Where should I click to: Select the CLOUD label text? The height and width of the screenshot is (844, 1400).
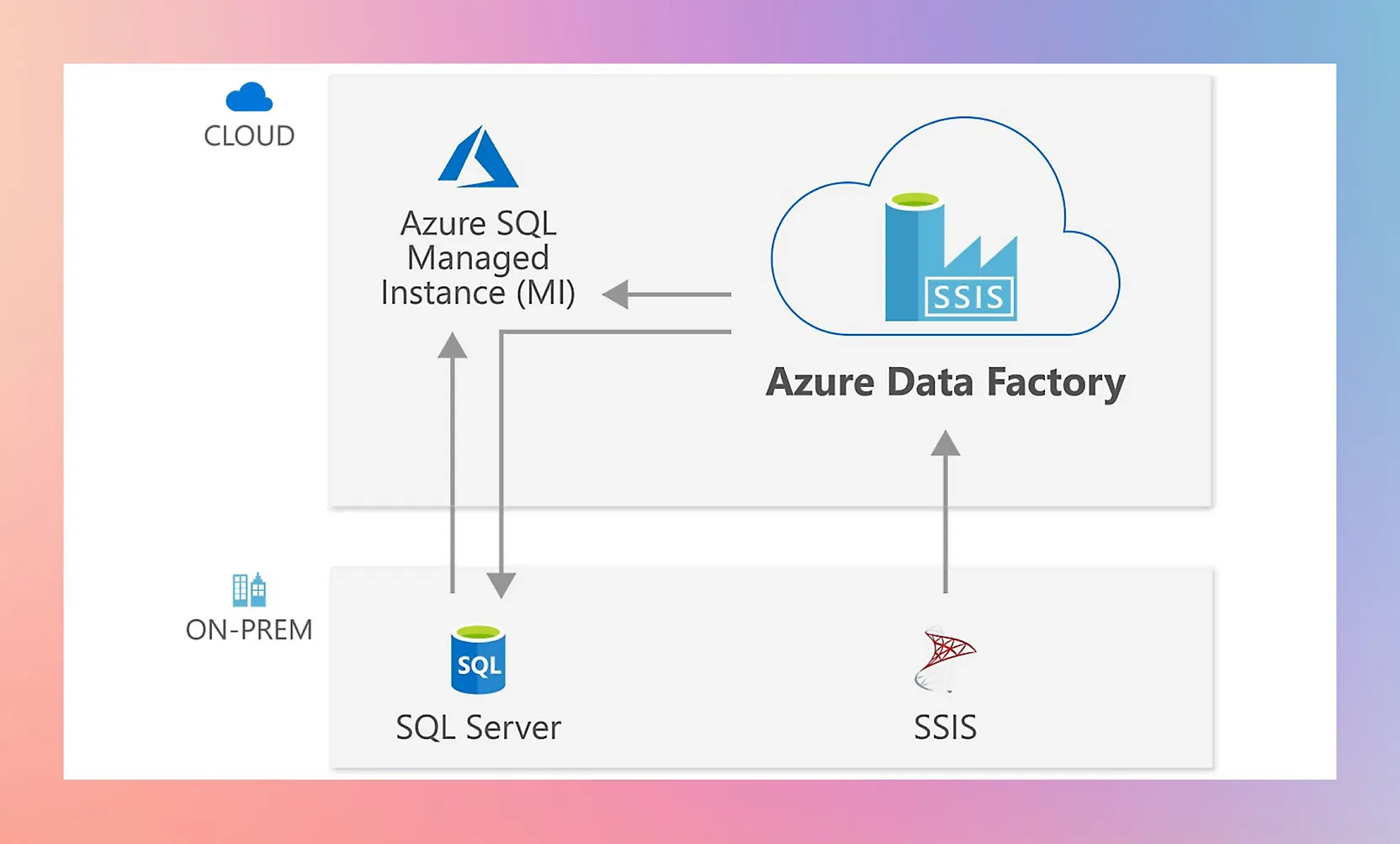click(249, 135)
